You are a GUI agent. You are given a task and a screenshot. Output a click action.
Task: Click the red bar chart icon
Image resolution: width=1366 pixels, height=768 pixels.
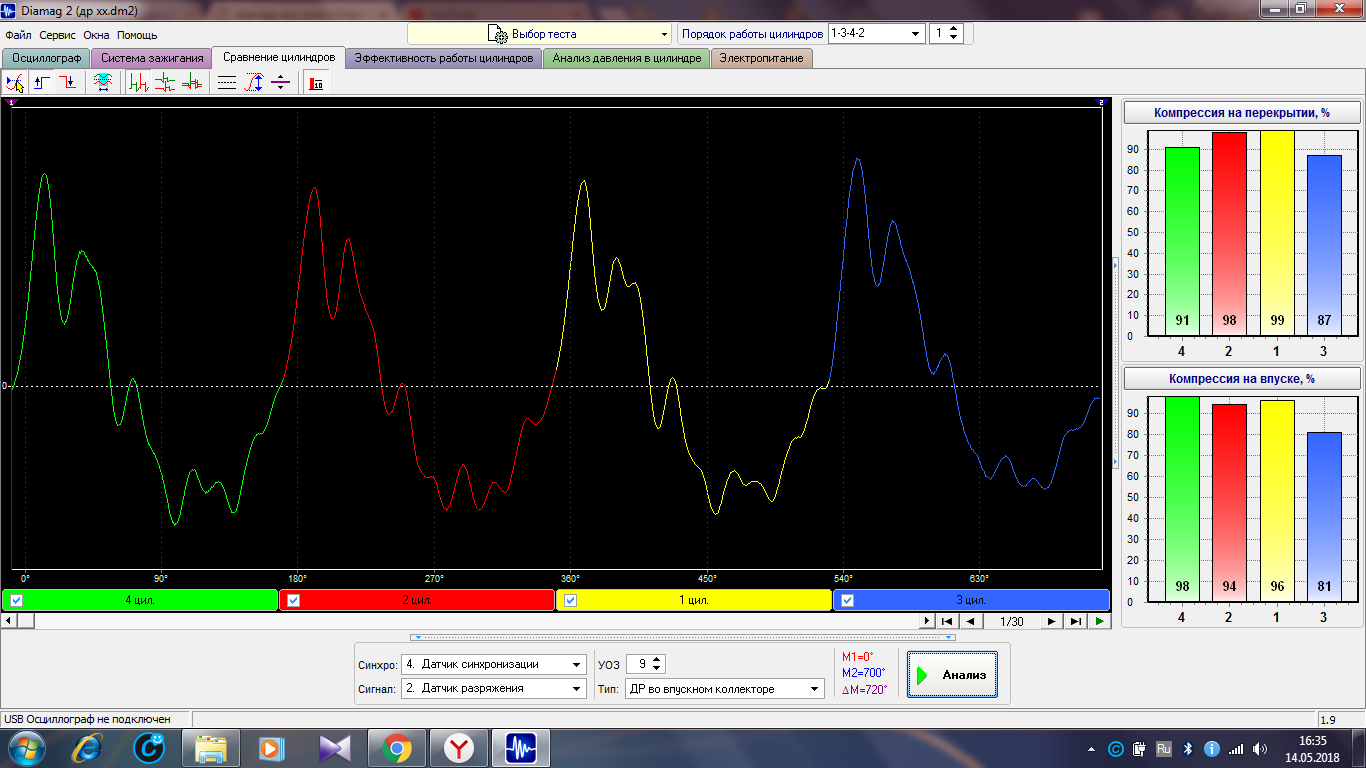(x=316, y=84)
